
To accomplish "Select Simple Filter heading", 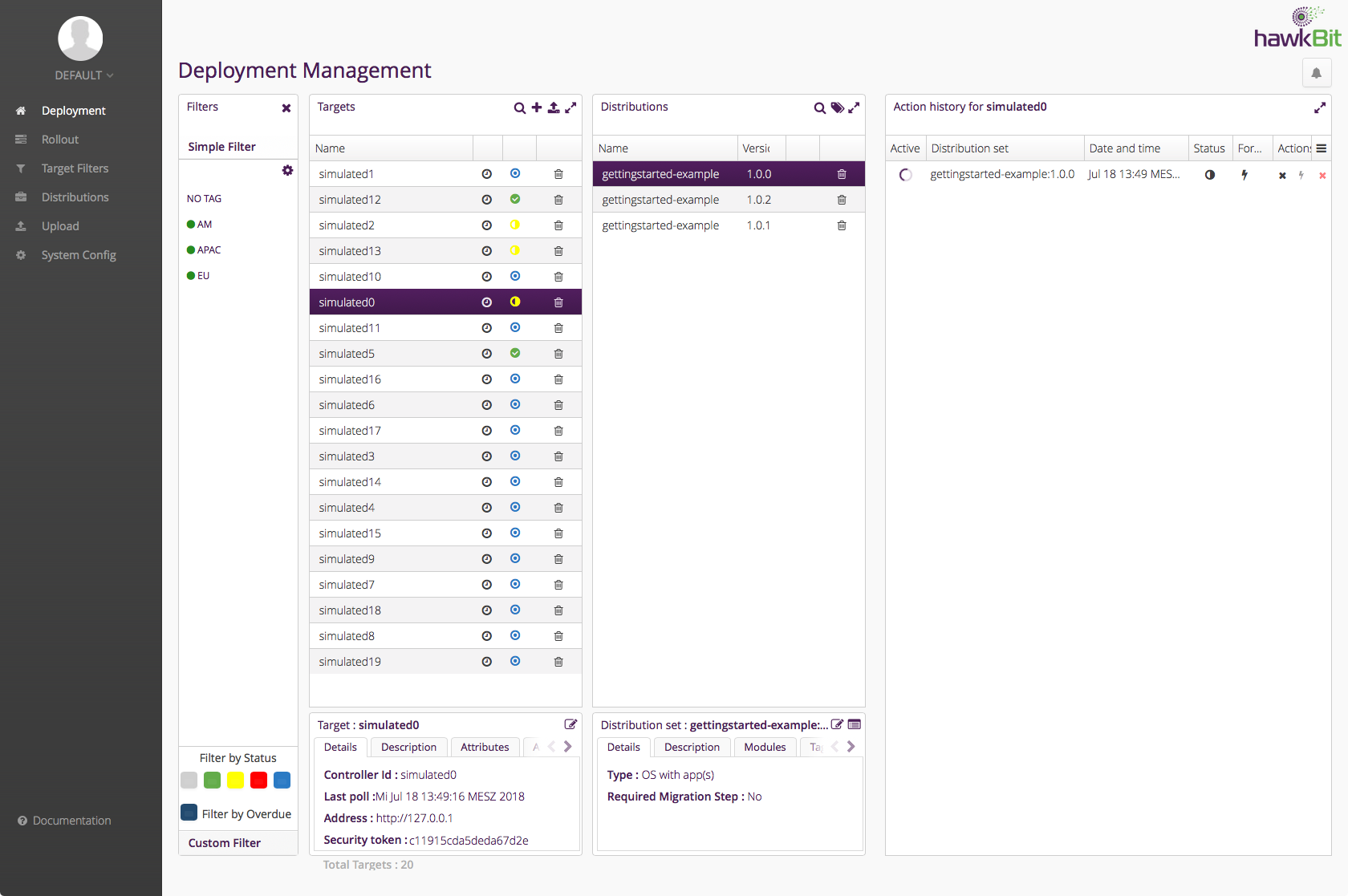I will [221, 147].
